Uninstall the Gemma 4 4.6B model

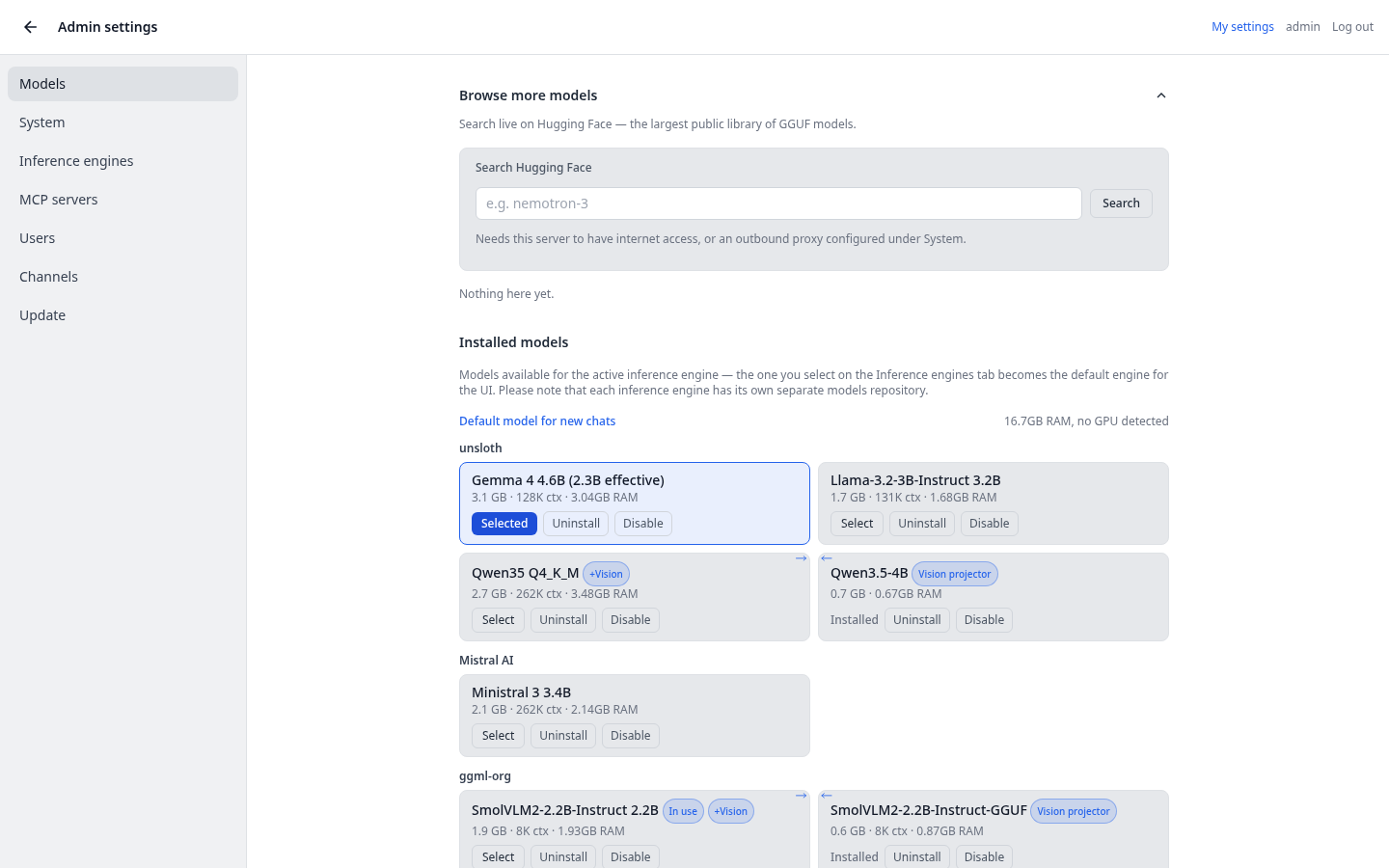pyautogui.click(x=576, y=524)
